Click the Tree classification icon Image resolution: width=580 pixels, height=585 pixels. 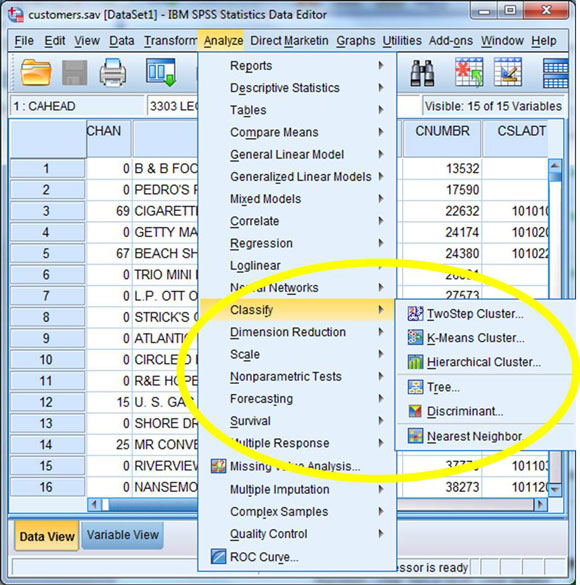point(415,387)
